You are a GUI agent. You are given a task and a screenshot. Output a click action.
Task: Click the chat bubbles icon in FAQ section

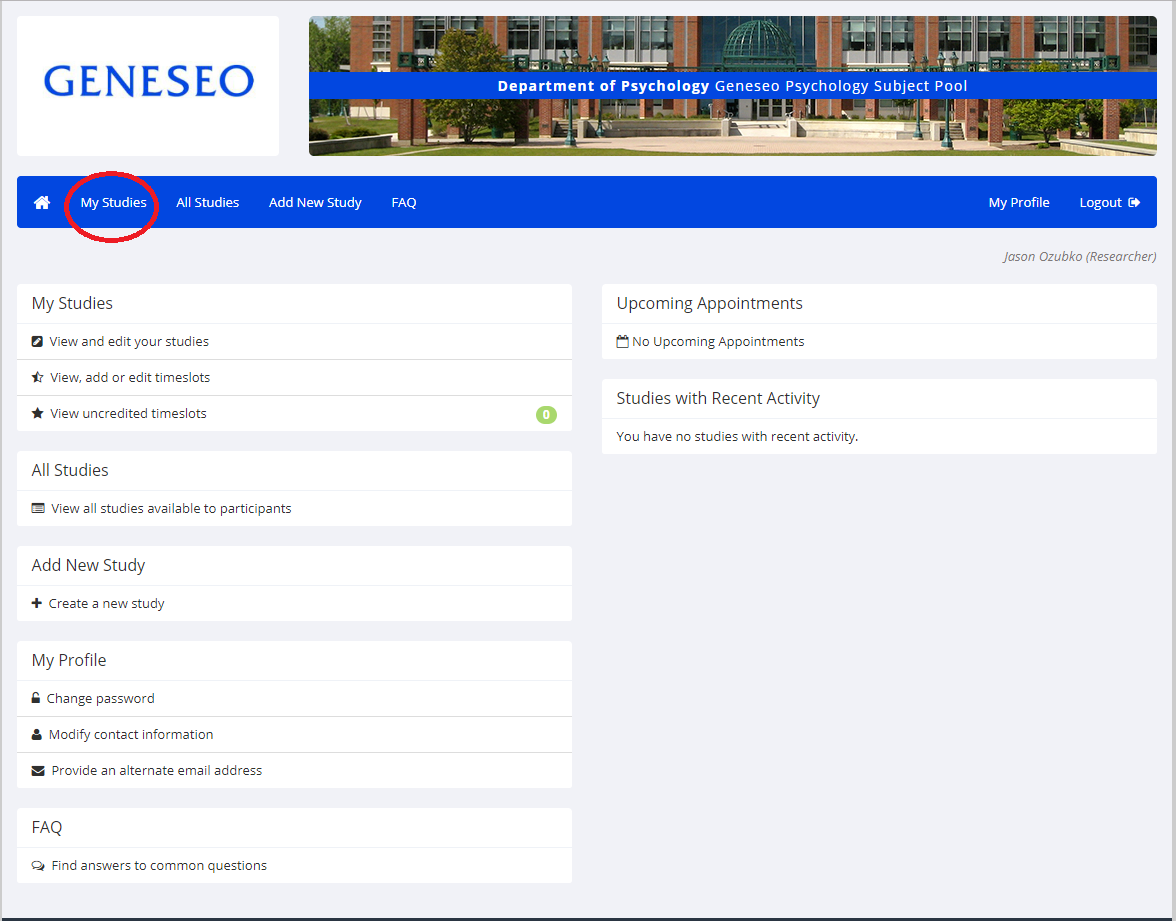[38, 866]
